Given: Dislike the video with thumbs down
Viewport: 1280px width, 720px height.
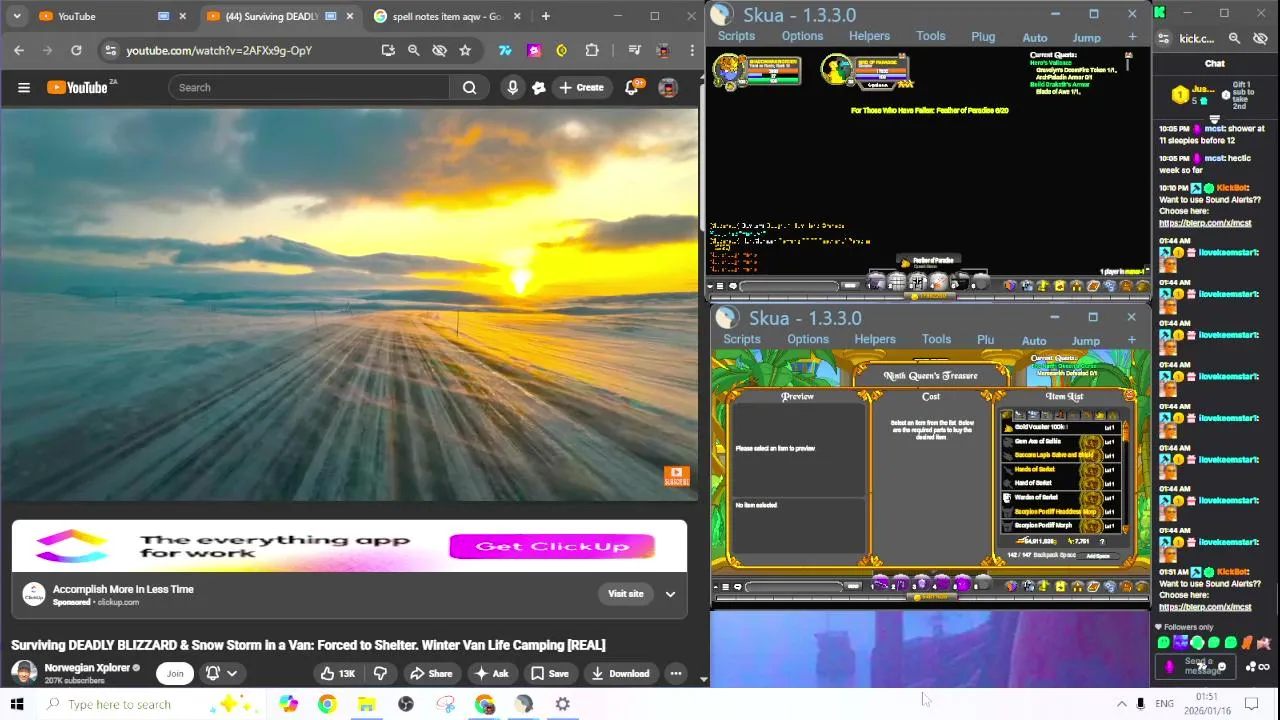Looking at the screenshot, I should click(380, 673).
